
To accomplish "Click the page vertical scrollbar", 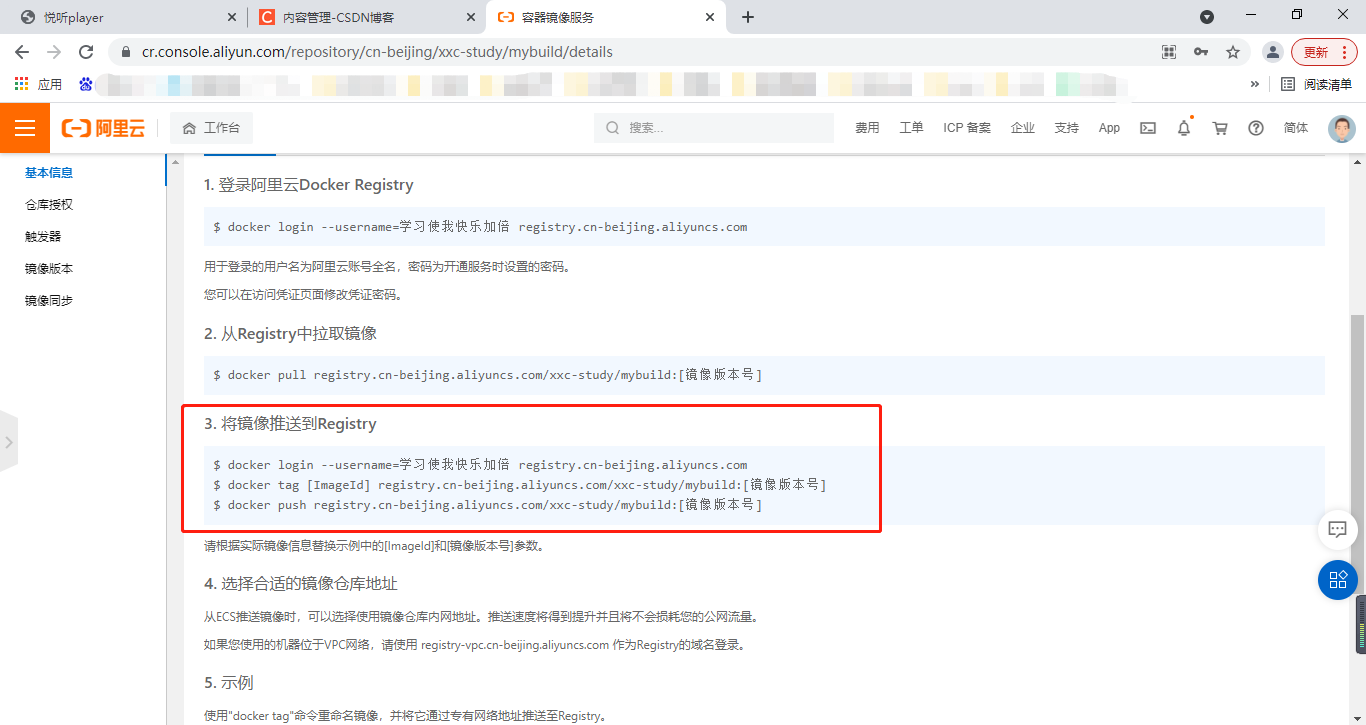I will tap(1358, 455).
